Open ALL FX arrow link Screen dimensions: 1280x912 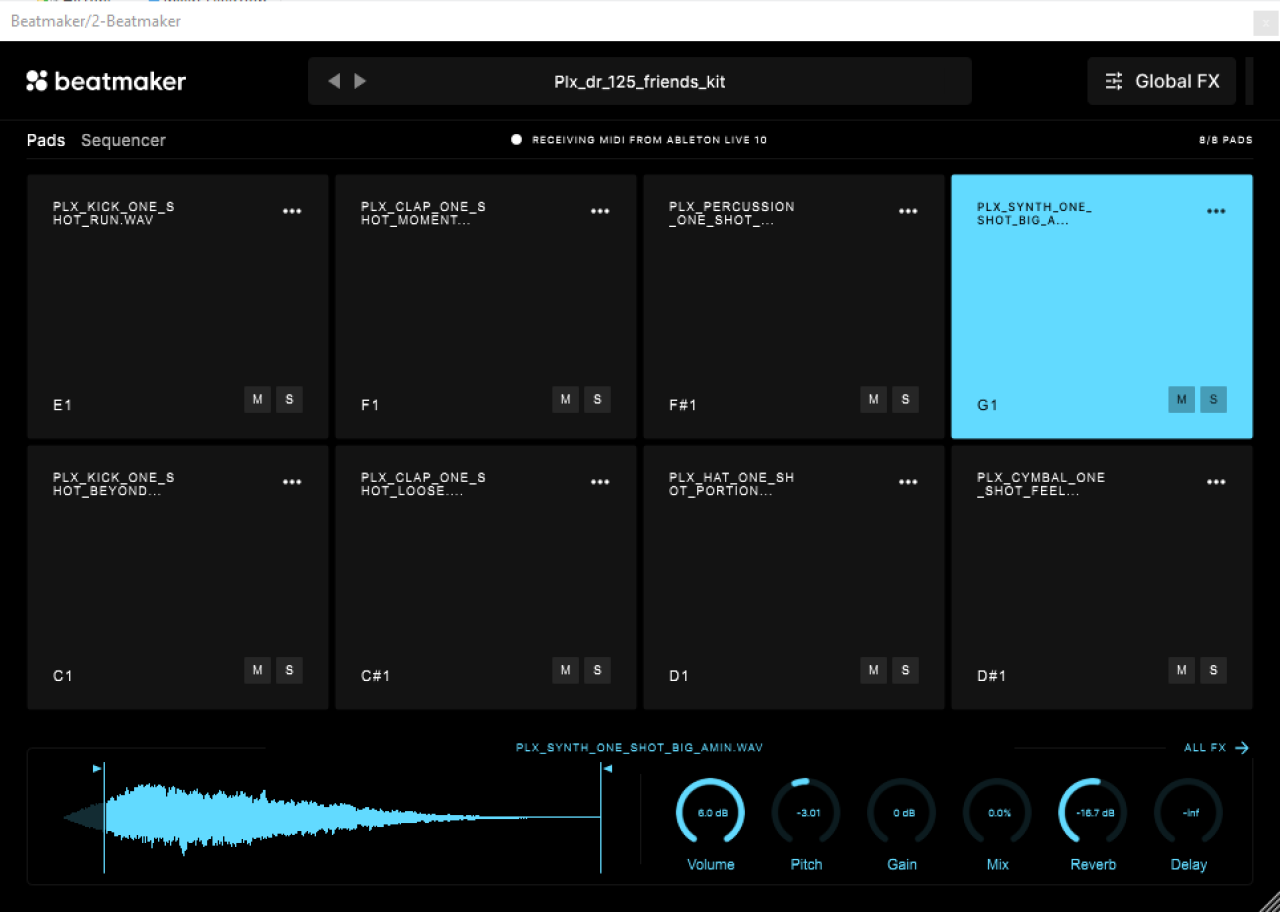point(1216,747)
